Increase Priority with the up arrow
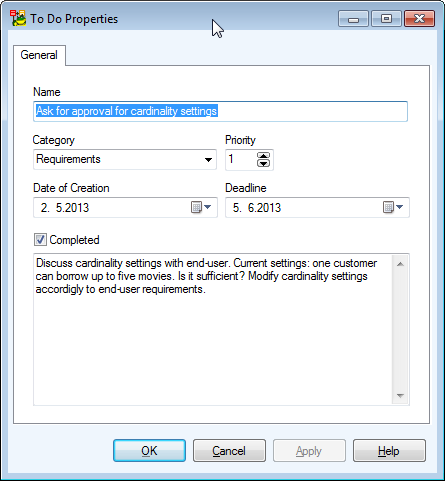445x481 pixels. (x=263, y=156)
